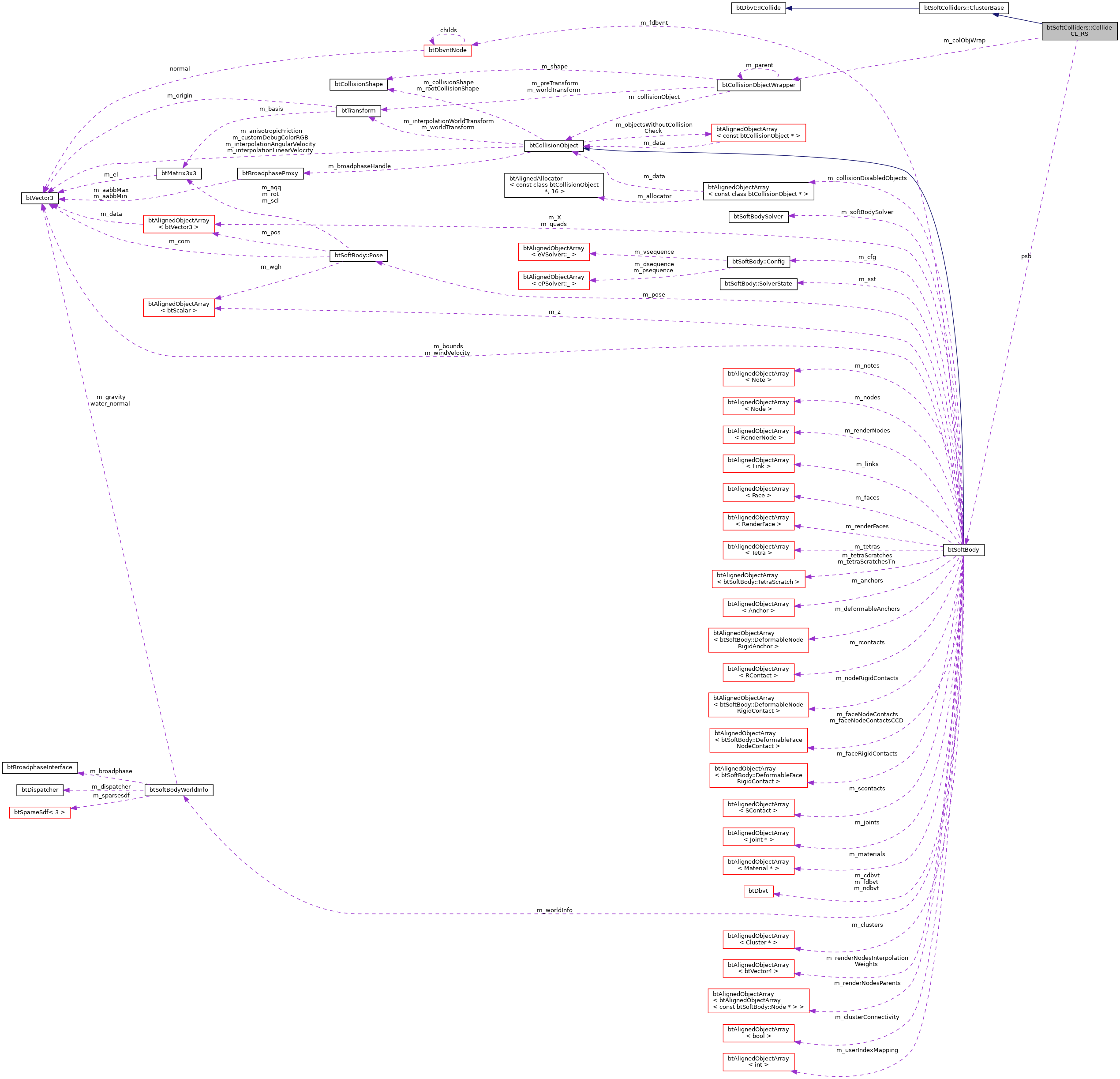The image size is (1120, 1079).
Task: Open btAlignedObjectArray btSoftBody::TetraScratch node
Action: pyautogui.click(x=758, y=579)
